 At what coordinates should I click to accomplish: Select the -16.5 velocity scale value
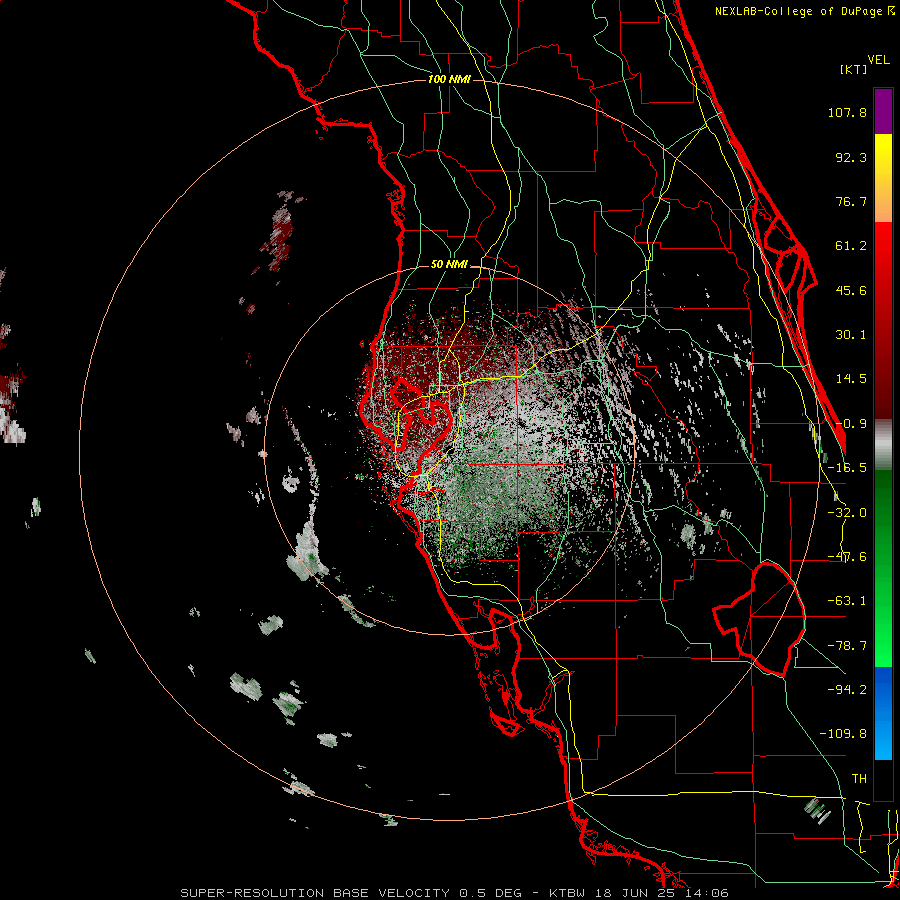pyautogui.click(x=847, y=468)
